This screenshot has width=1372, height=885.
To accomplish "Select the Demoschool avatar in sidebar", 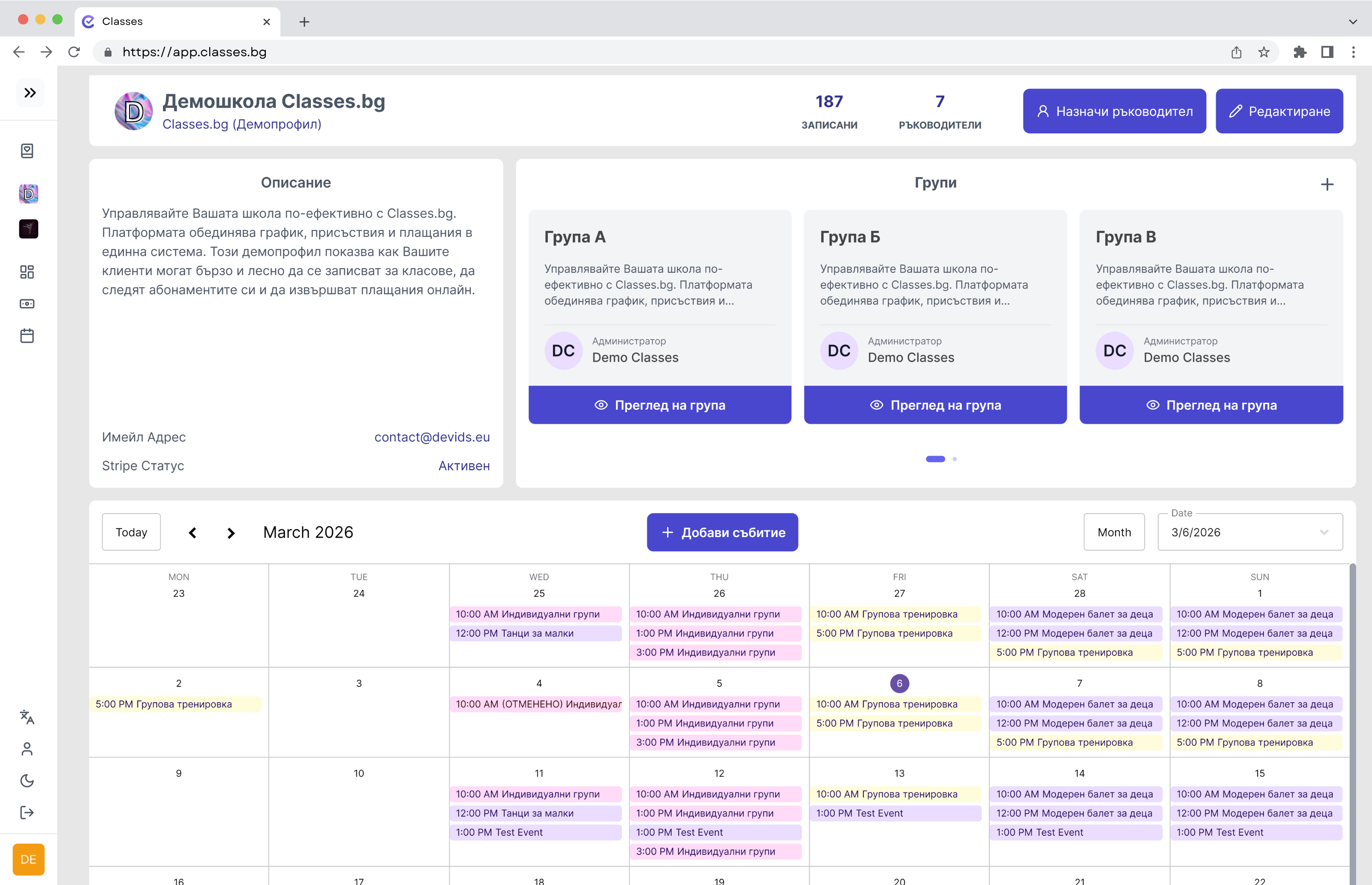I will tap(28, 193).
